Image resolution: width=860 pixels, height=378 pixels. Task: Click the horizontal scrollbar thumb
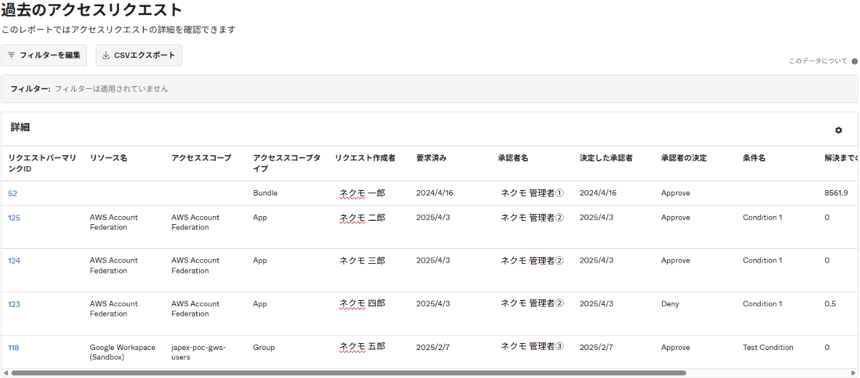[348, 373]
